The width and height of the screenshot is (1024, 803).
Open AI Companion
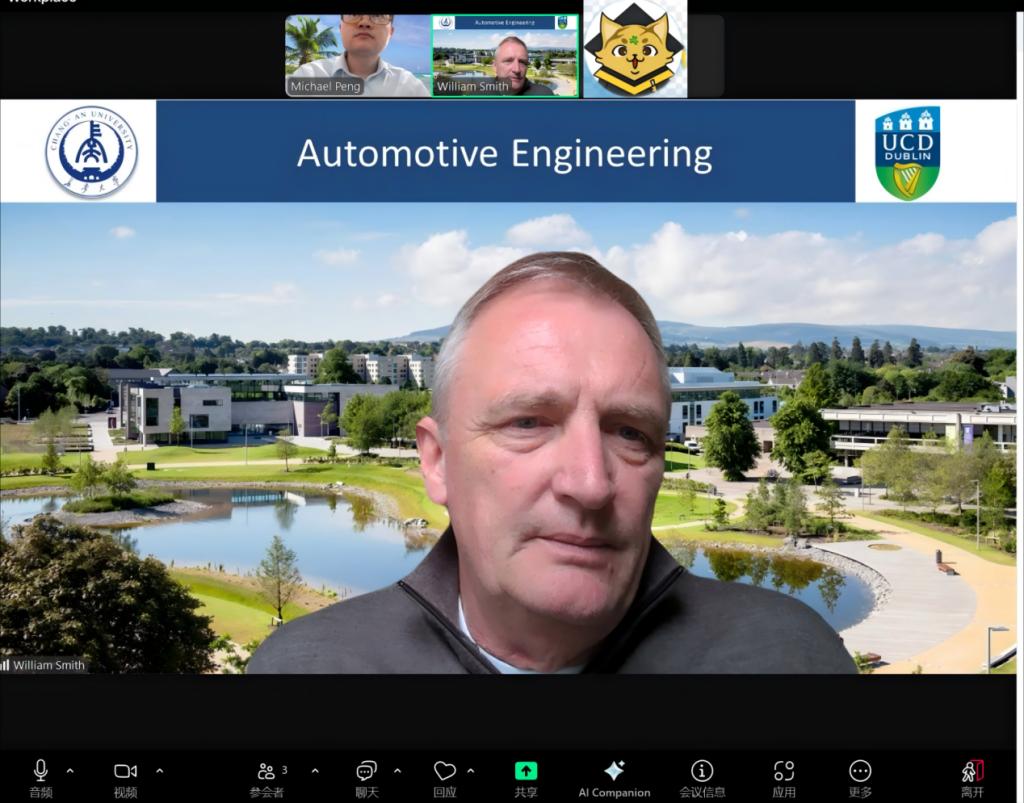(614, 776)
